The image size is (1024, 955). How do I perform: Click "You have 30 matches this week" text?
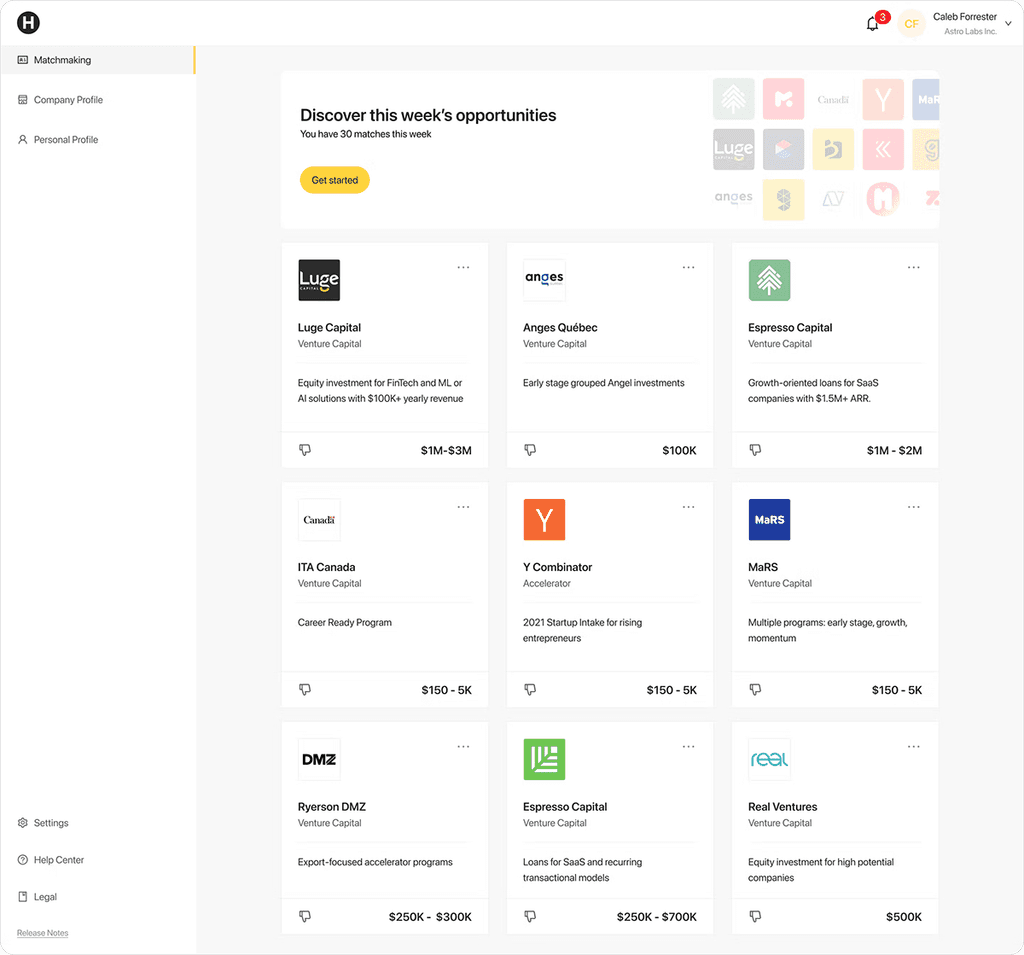pyautogui.click(x=366, y=135)
